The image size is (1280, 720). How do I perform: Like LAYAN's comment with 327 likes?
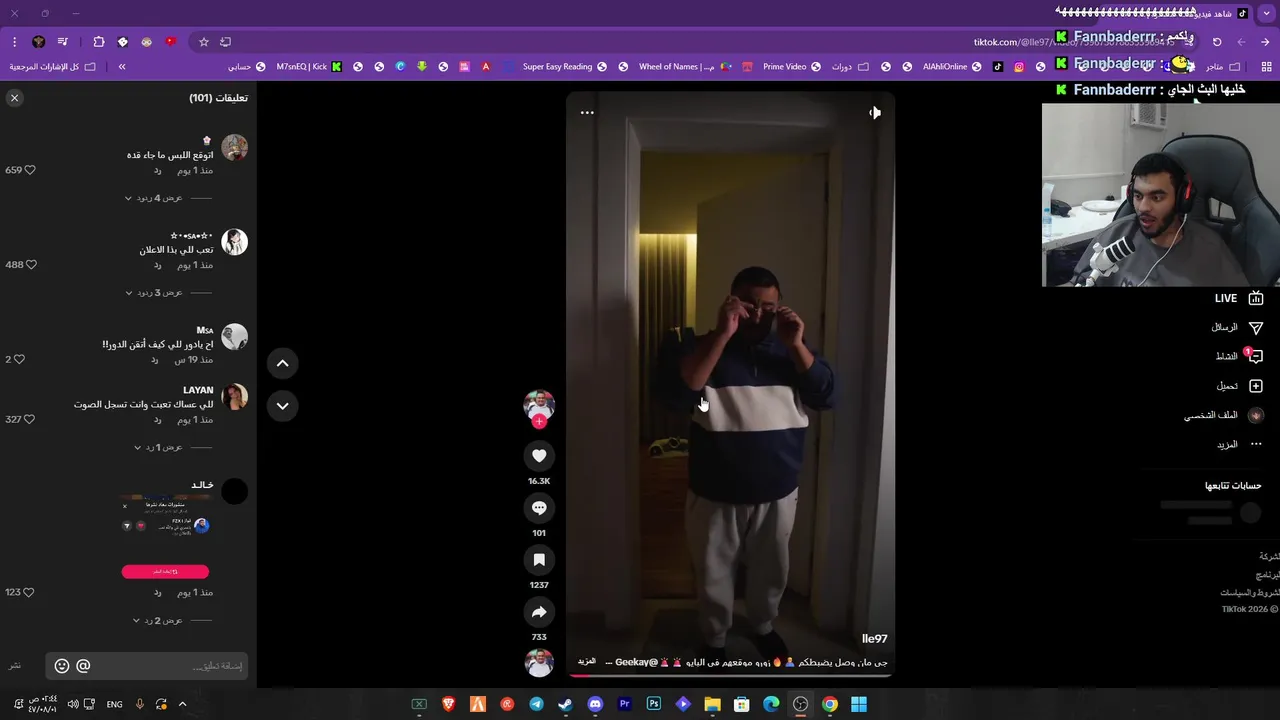(30, 419)
